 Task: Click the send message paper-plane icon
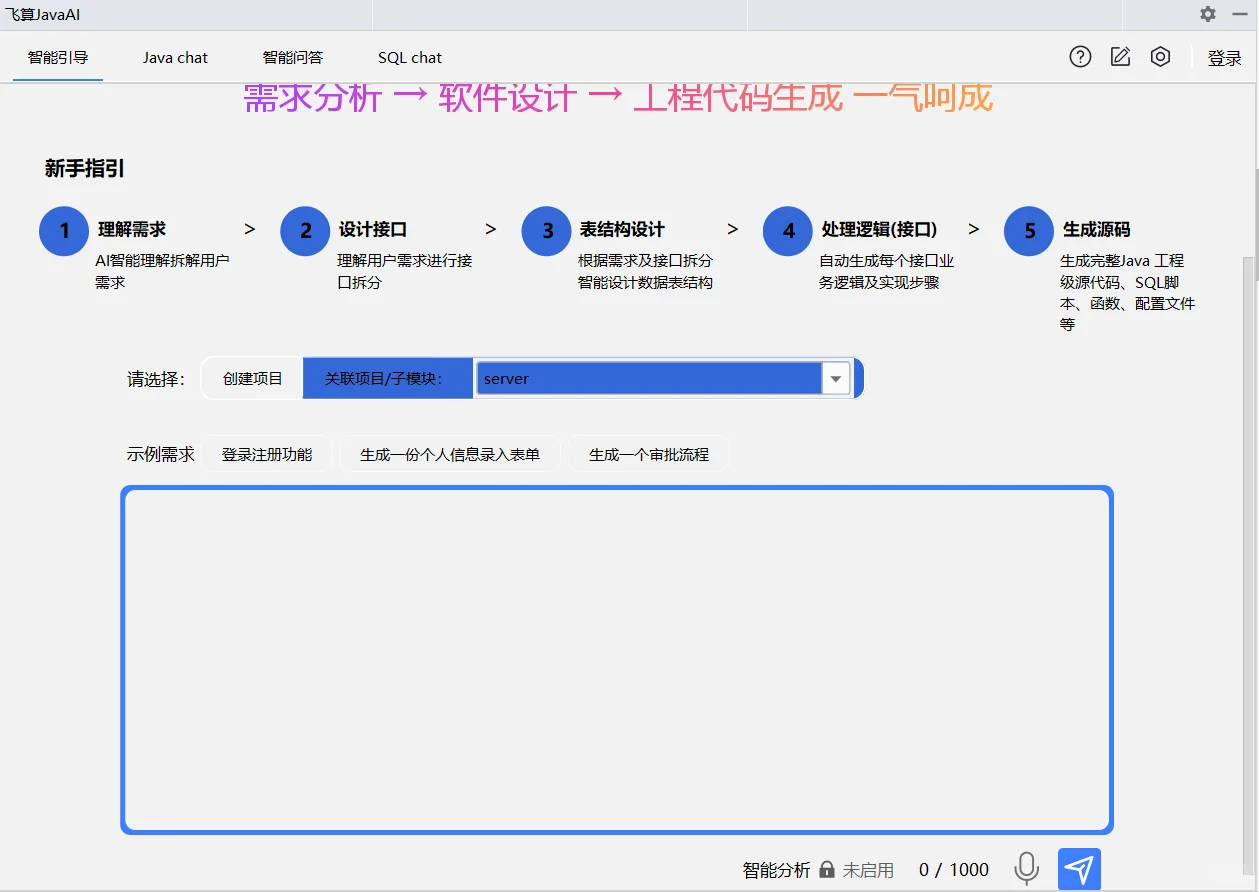(1079, 868)
